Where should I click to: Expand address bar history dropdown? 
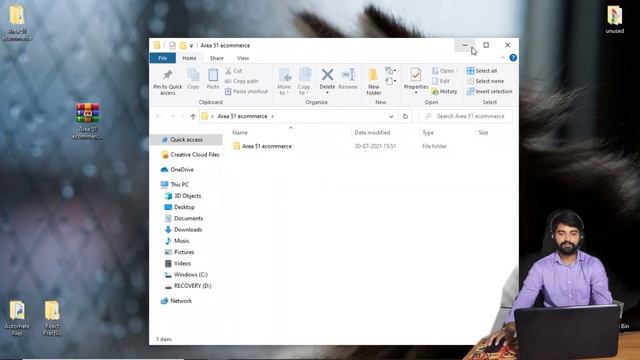391,116
